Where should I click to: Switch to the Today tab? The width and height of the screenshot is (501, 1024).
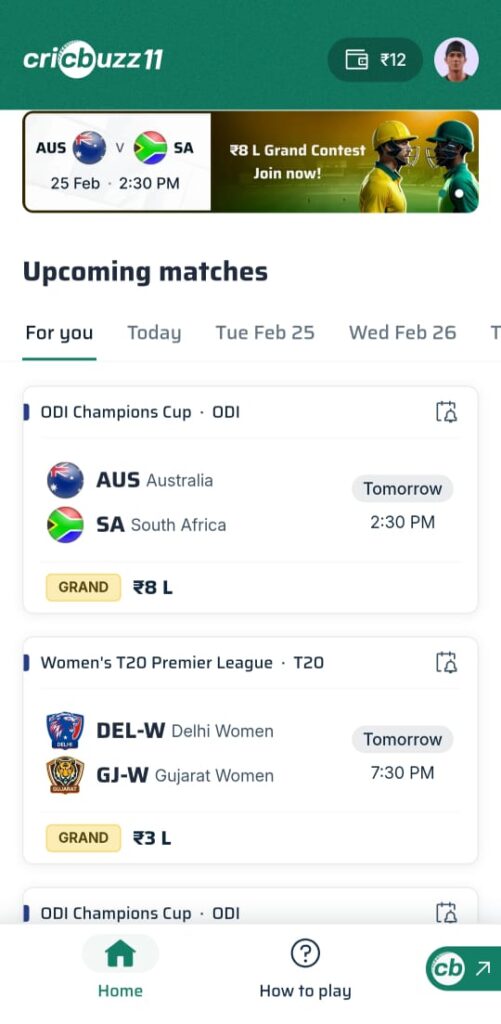(154, 333)
